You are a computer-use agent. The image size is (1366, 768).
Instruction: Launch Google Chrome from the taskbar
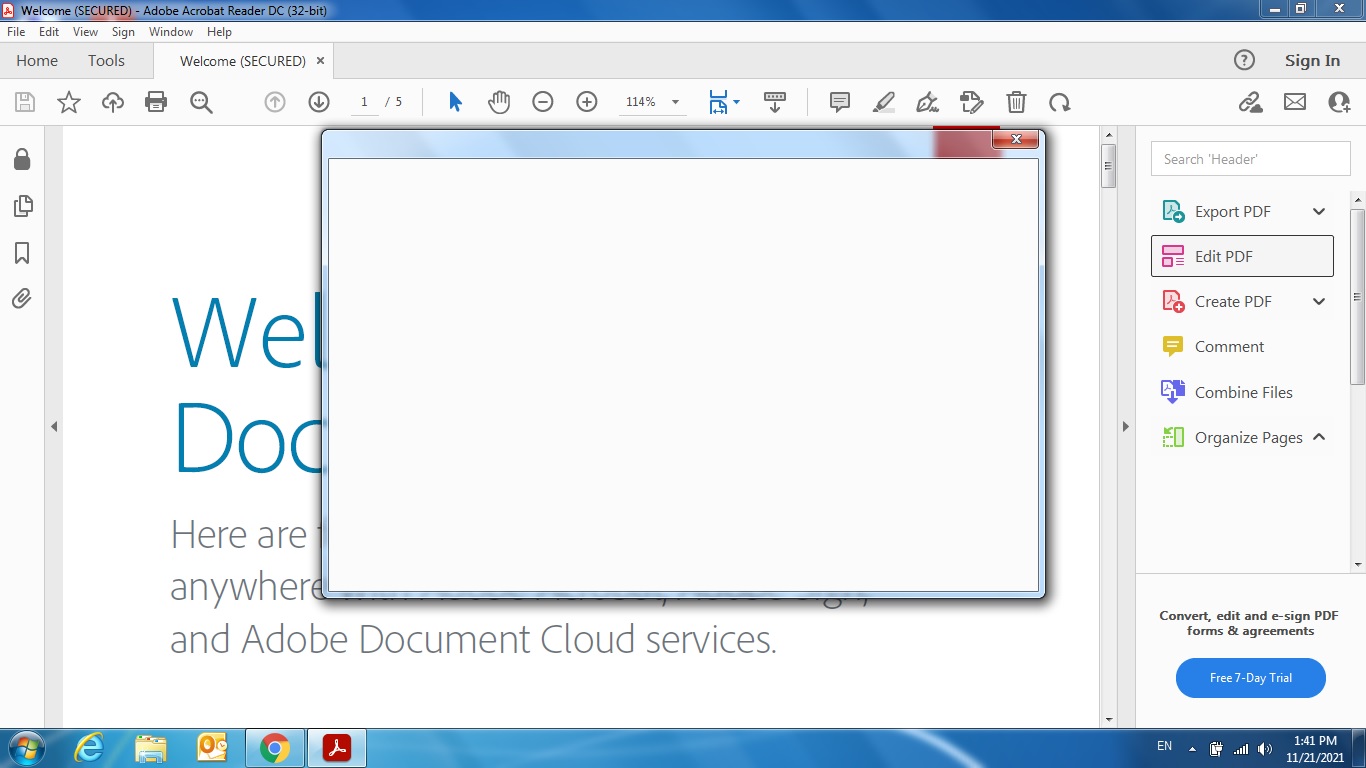(x=274, y=748)
